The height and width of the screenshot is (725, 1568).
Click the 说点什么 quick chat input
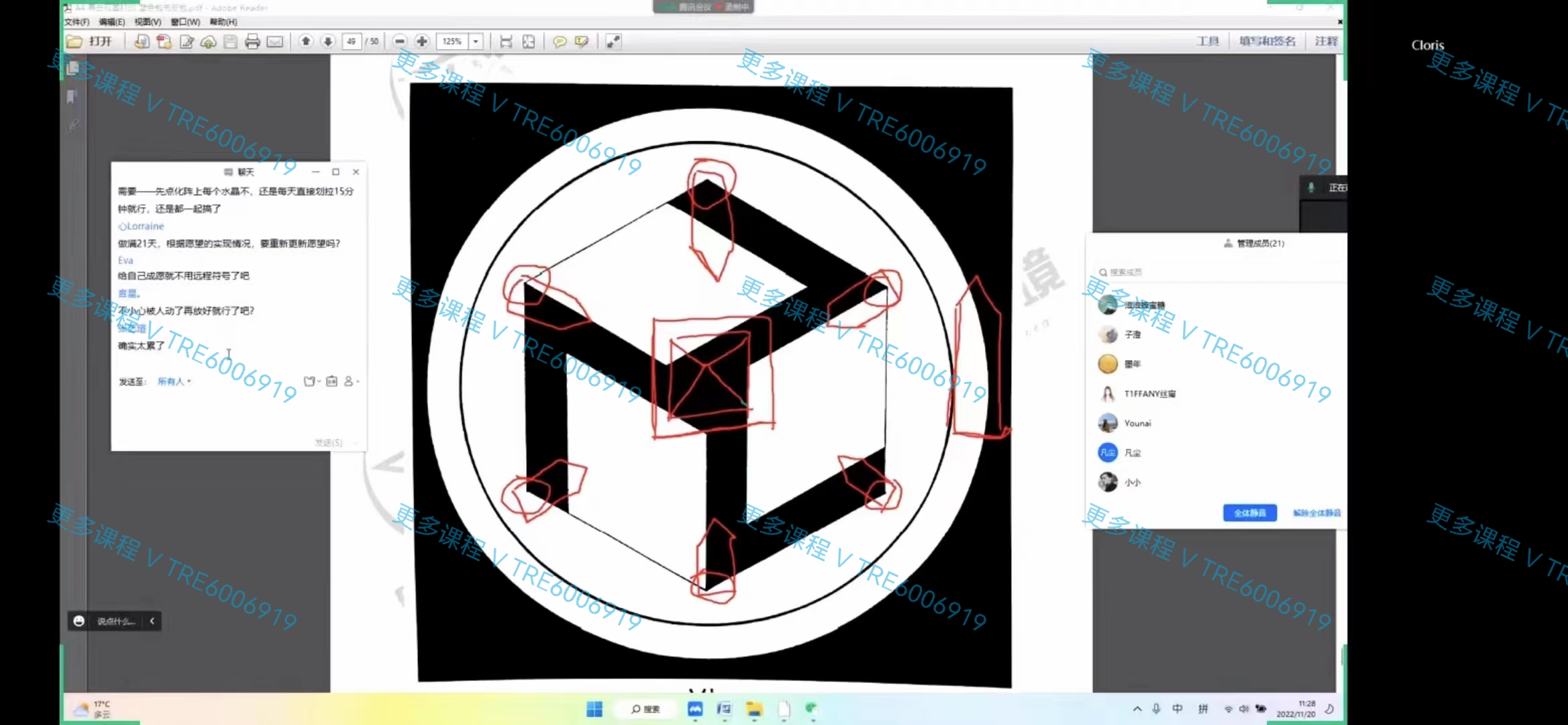pos(116,621)
